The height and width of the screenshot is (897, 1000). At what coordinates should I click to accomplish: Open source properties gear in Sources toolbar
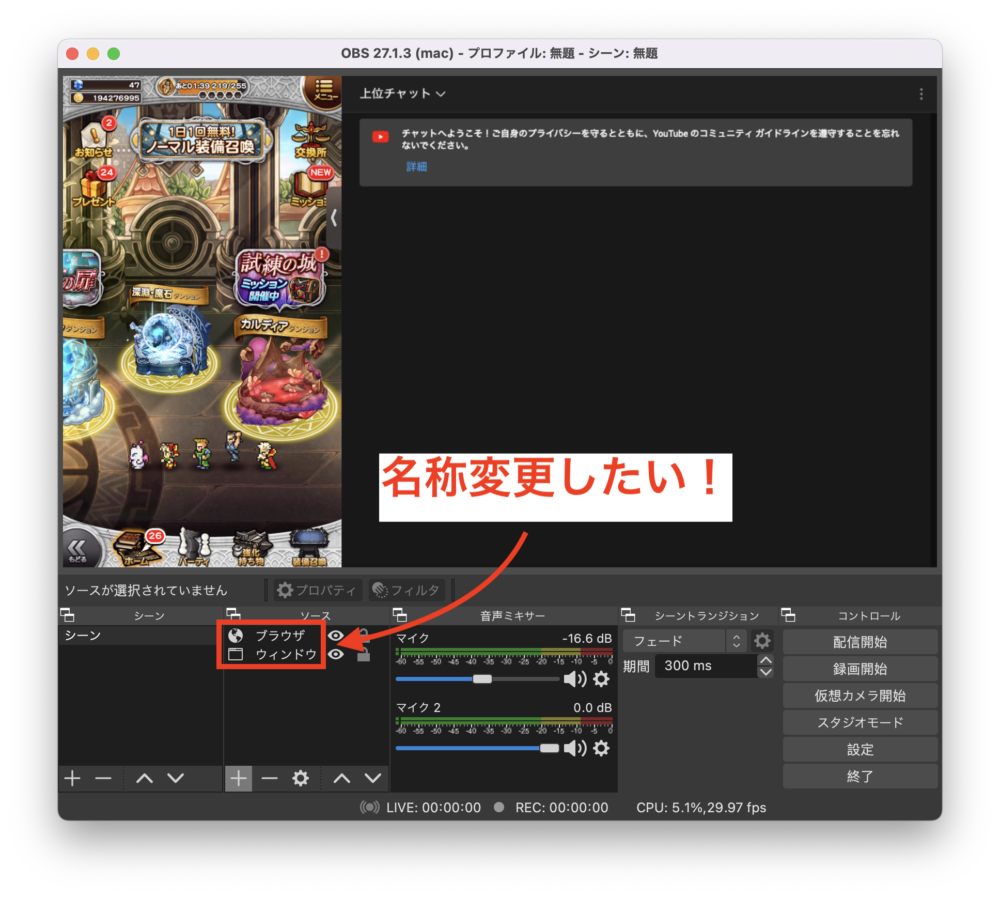300,778
